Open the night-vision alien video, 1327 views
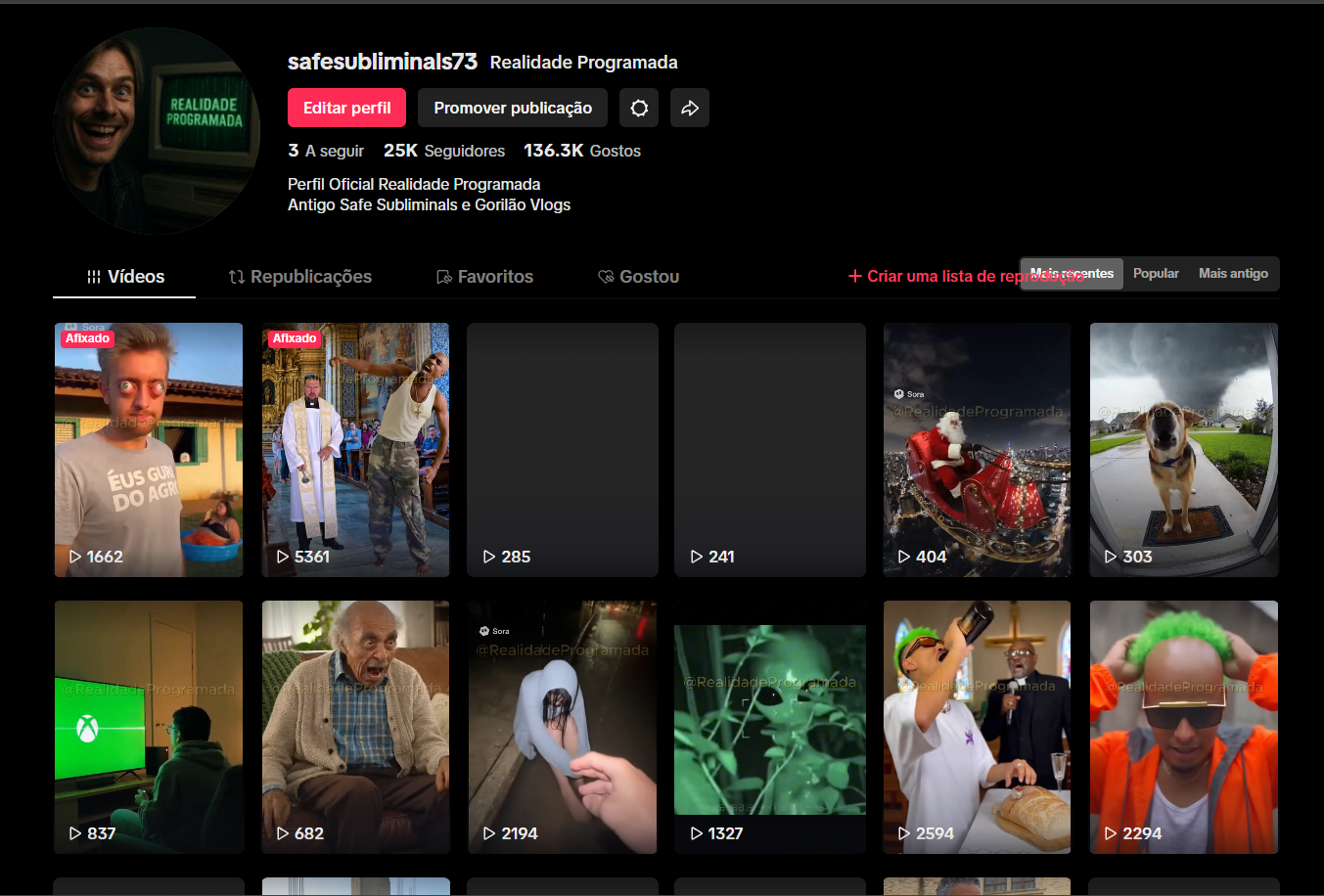 (770, 728)
